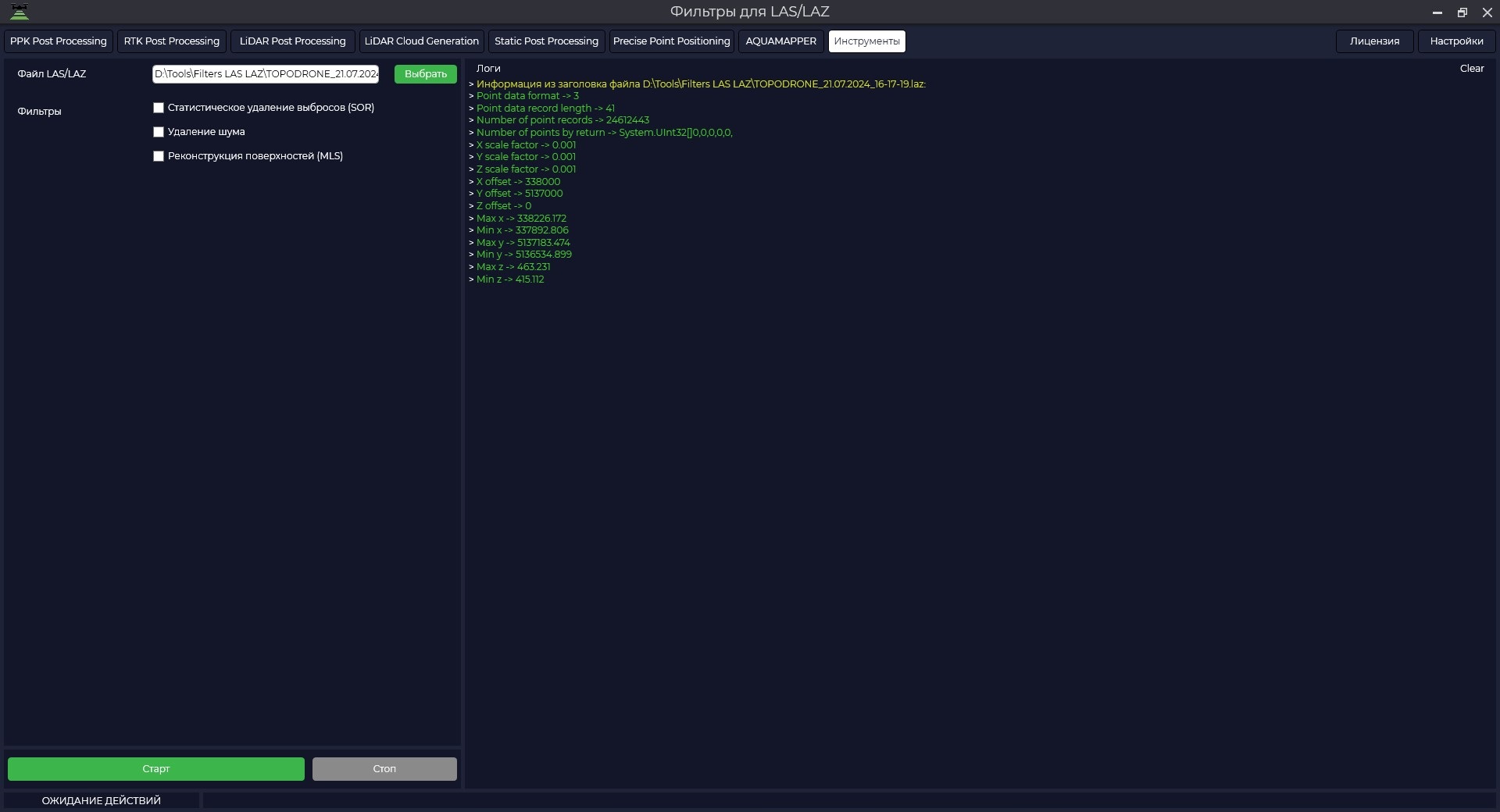Clear the logs panel
1500x812 pixels.
click(x=1472, y=69)
